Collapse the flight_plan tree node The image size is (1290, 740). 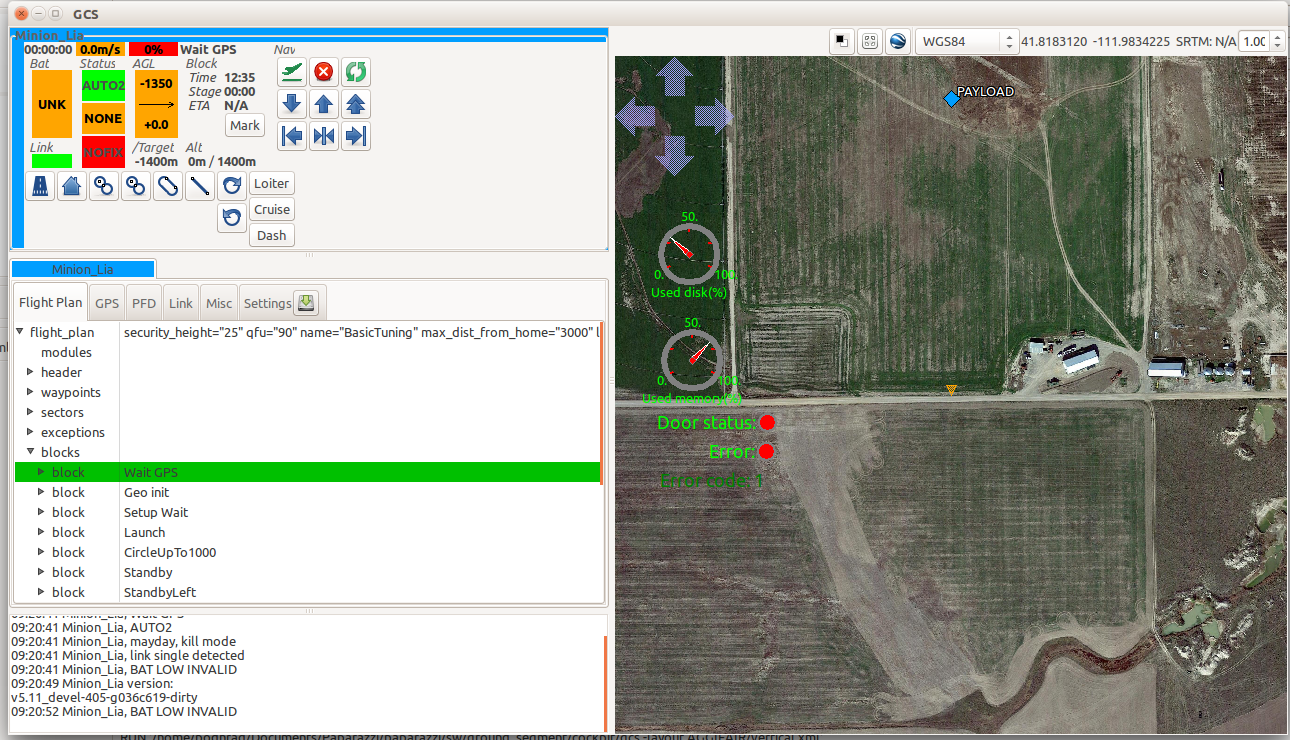point(20,332)
